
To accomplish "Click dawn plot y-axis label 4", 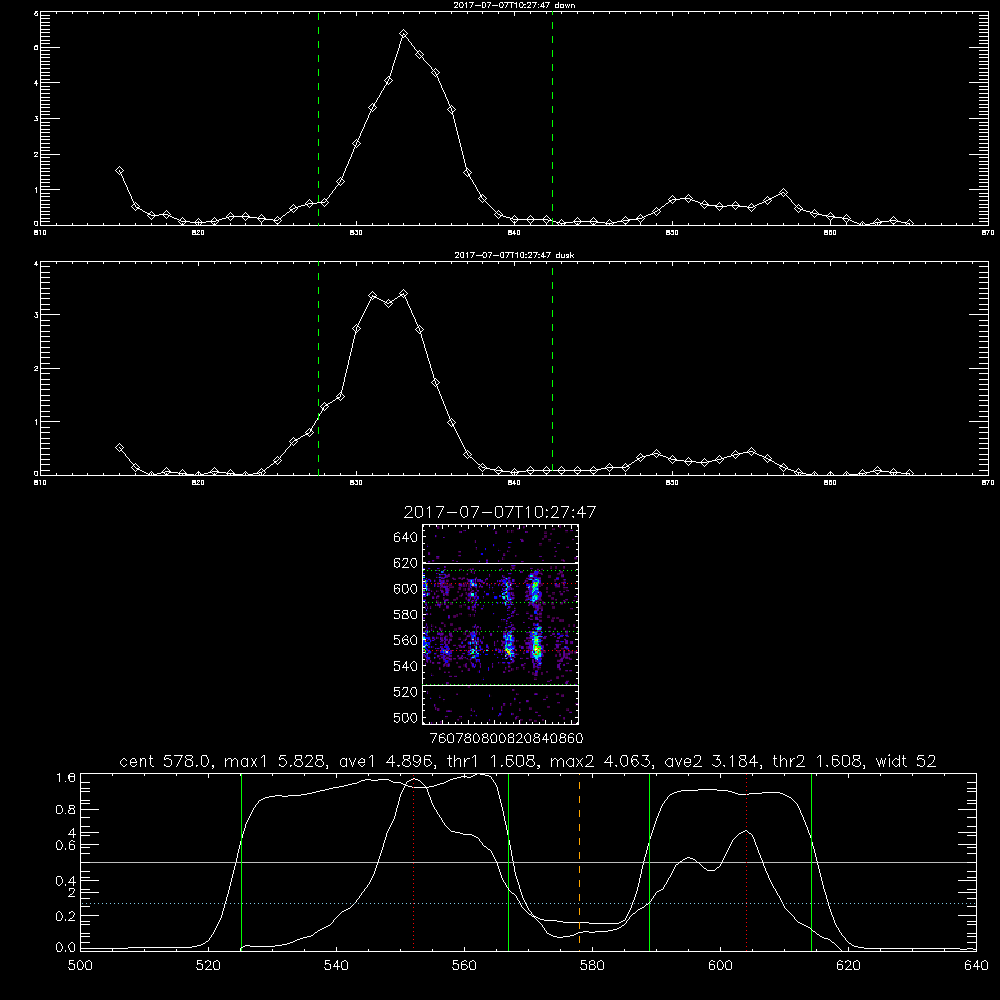I will [x=36, y=83].
